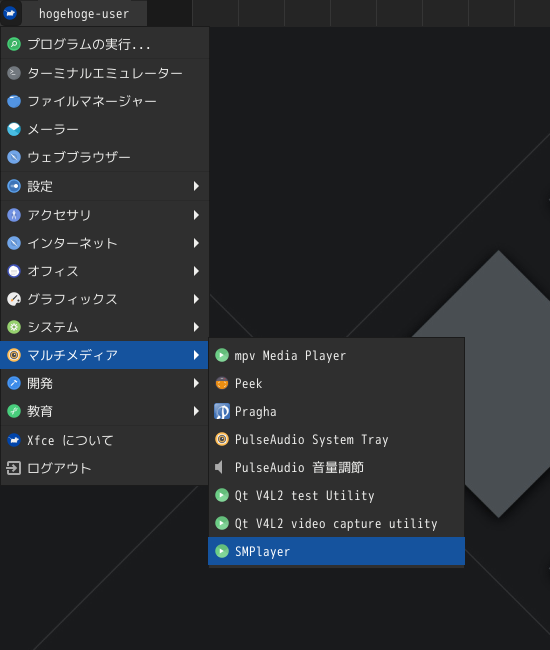Screen dimensions: 550x650
Task: Click the Xfce について mouse icon
Action: point(14,440)
